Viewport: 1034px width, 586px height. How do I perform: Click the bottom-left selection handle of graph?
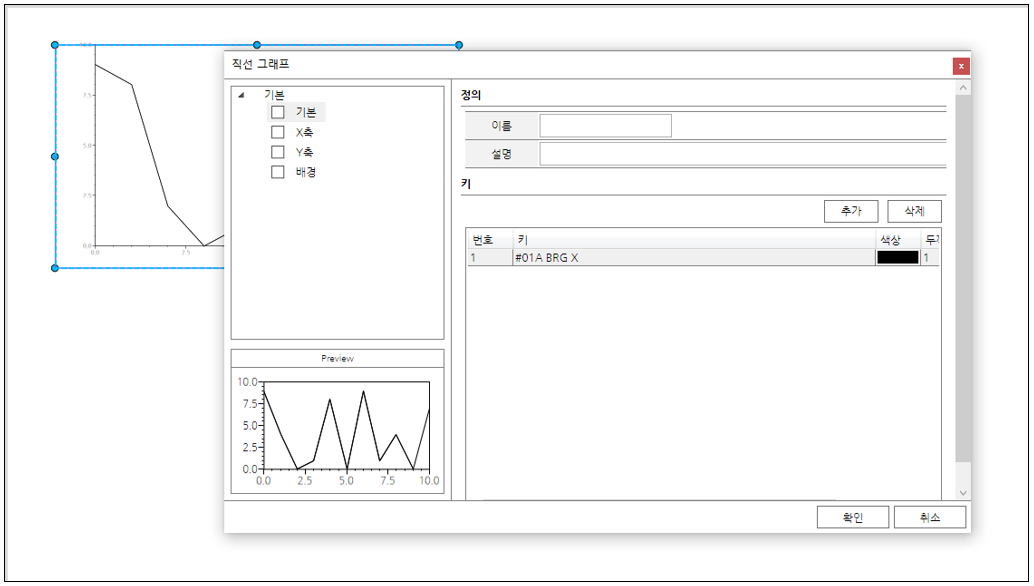(55, 268)
